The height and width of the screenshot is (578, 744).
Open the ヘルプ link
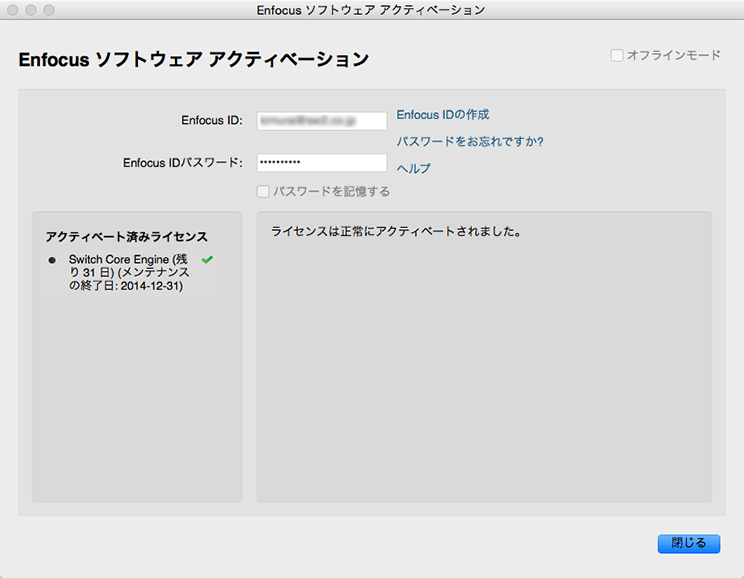coord(414,169)
